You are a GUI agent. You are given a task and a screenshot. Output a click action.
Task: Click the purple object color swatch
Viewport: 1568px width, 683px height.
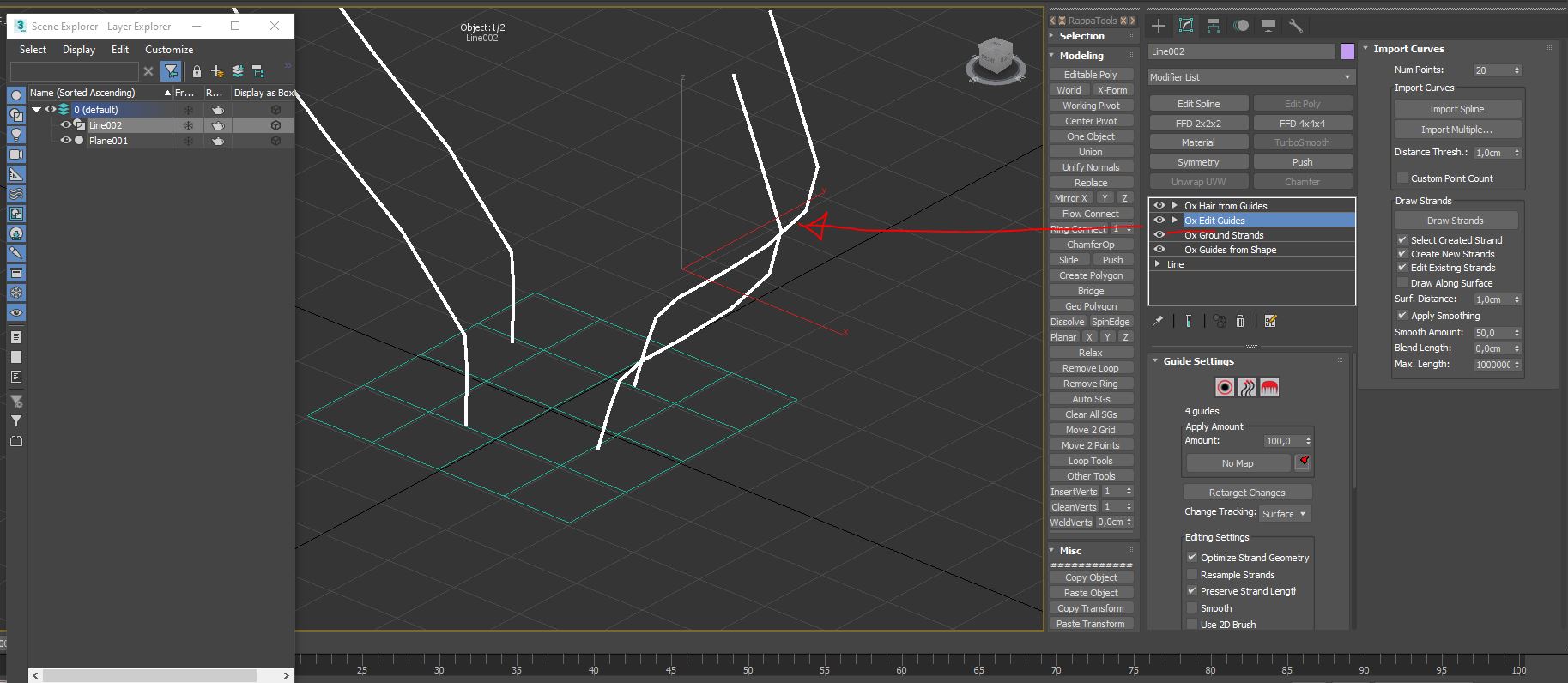(x=1347, y=51)
